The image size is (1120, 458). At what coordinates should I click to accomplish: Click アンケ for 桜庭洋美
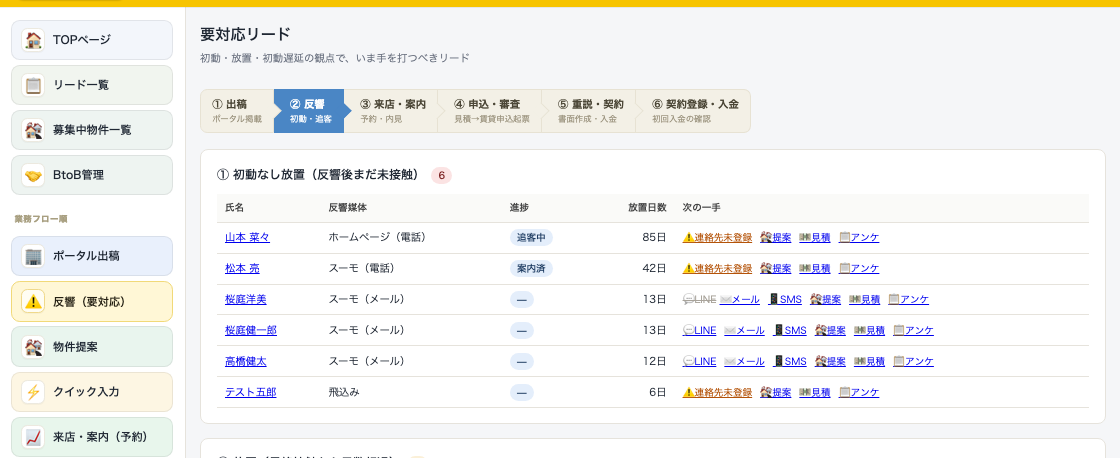click(908, 299)
